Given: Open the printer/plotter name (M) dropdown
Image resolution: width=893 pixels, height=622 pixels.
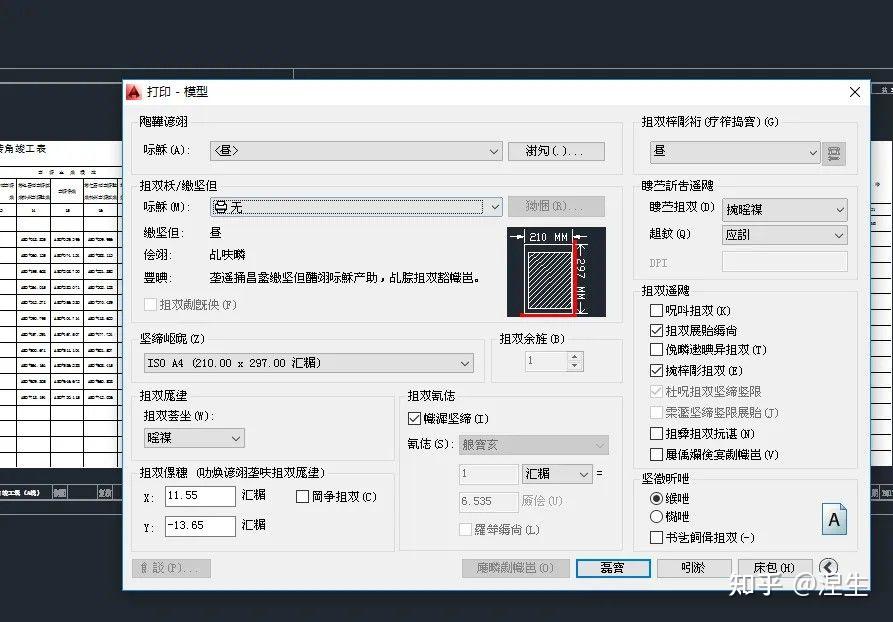Looking at the screenshot, I should point(356,207).
